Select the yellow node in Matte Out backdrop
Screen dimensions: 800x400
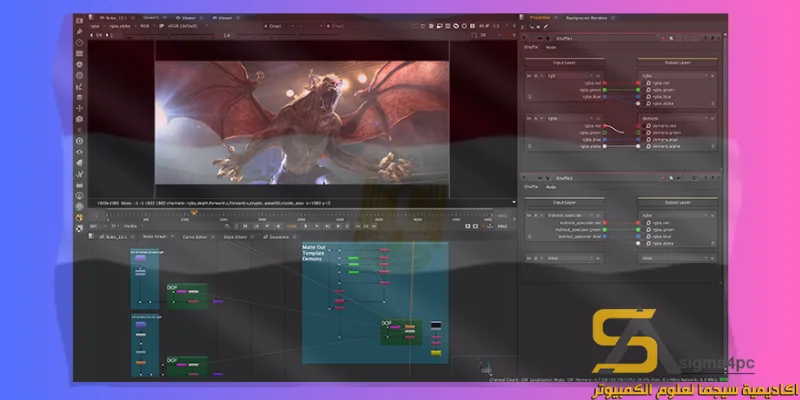[436, 353]
